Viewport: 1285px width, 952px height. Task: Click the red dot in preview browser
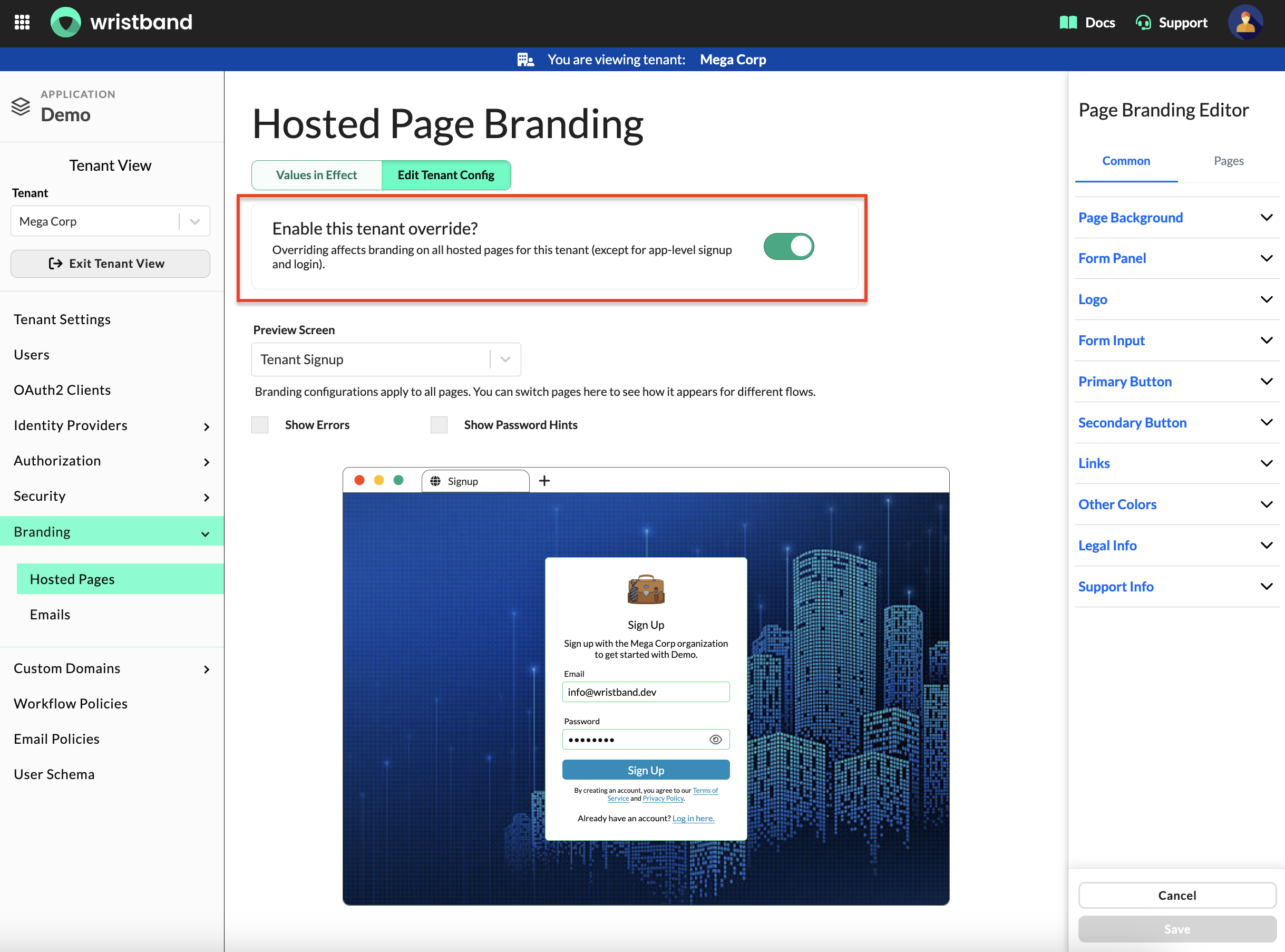click(x=359, y=480)
